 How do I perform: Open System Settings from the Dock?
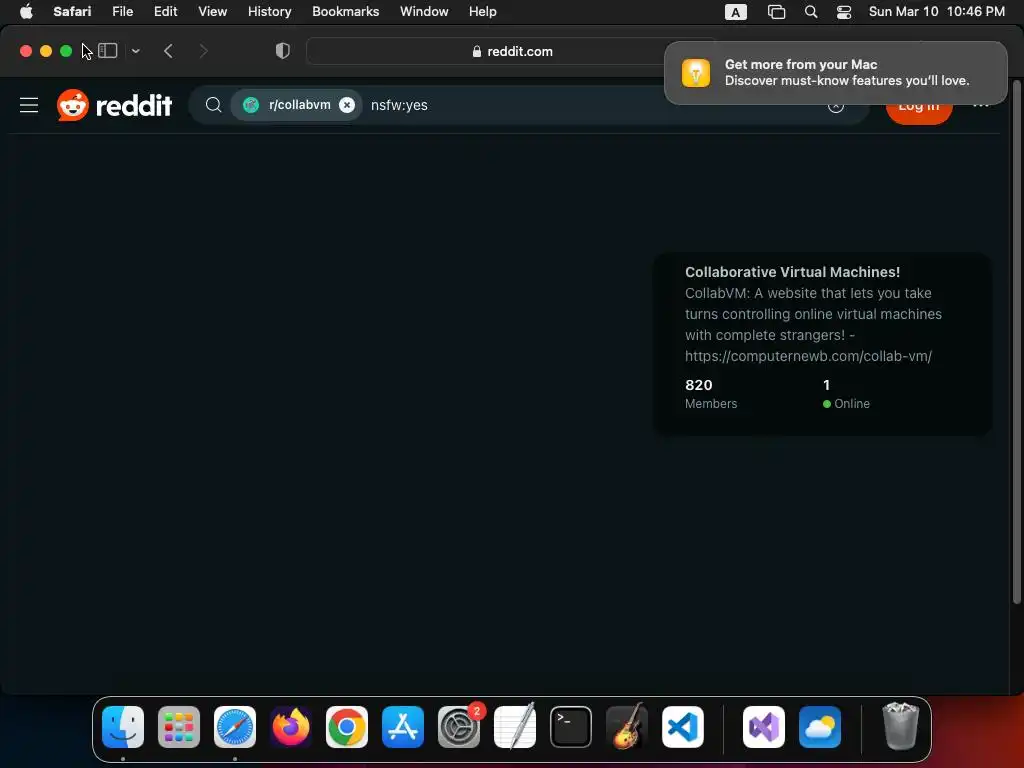(459, 727)
